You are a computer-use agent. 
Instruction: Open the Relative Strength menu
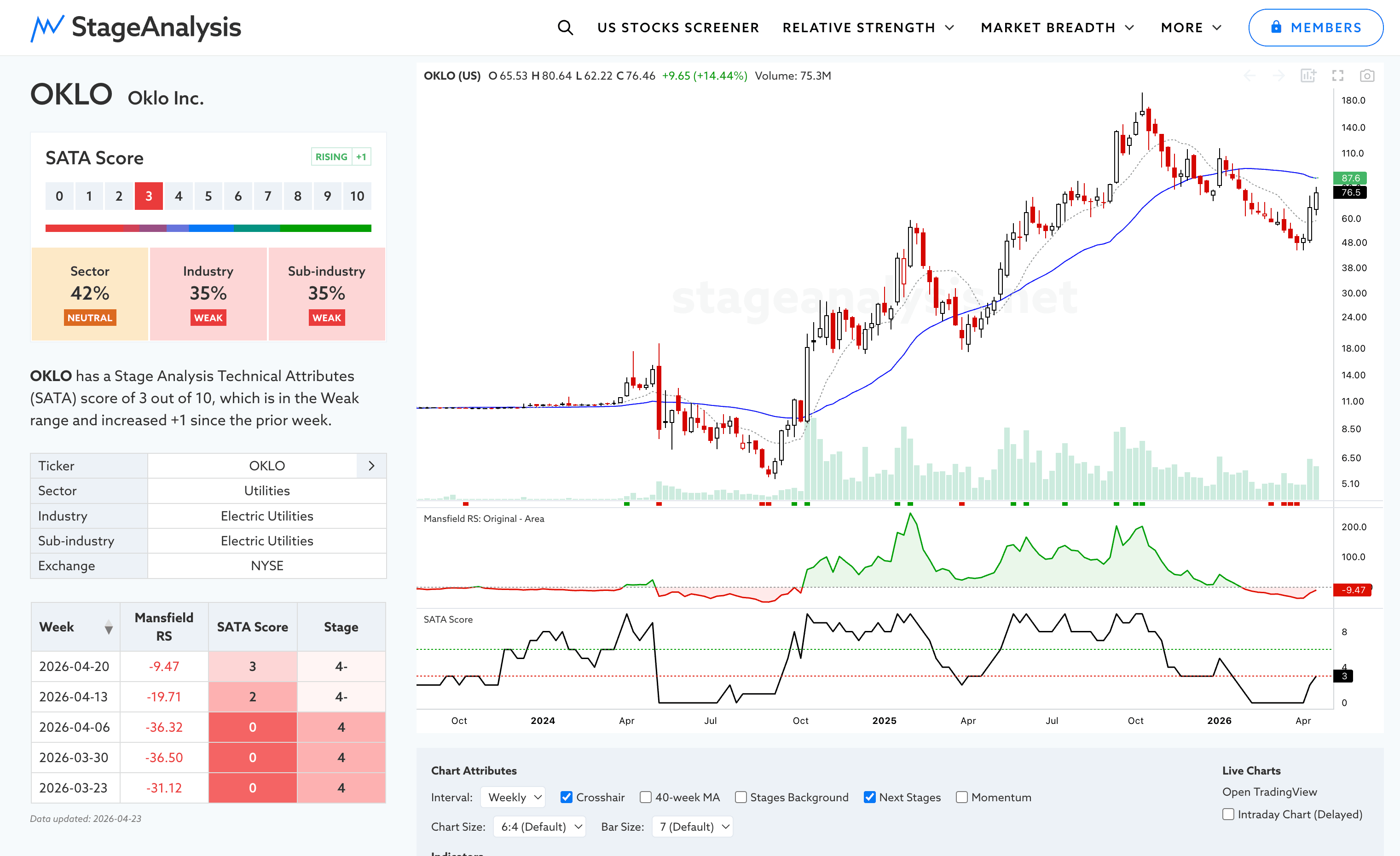[x=868, y=27]
